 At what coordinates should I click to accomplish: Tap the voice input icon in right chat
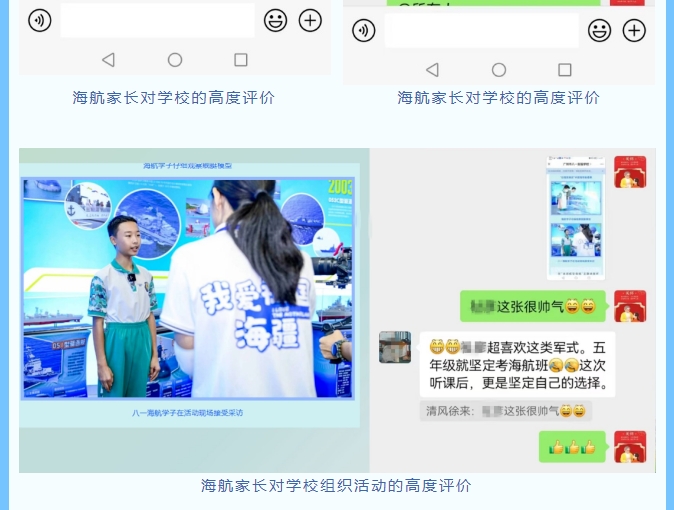click(x=363, y=31)
